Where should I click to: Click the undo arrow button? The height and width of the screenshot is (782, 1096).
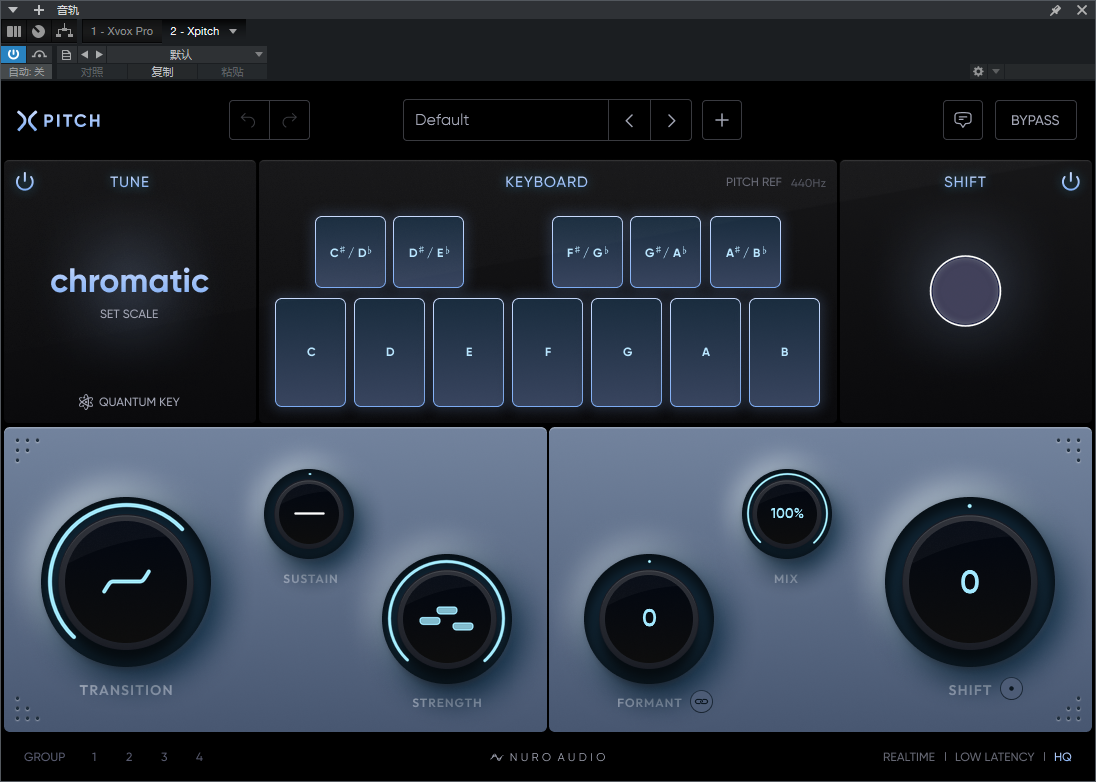pos(249,120)
